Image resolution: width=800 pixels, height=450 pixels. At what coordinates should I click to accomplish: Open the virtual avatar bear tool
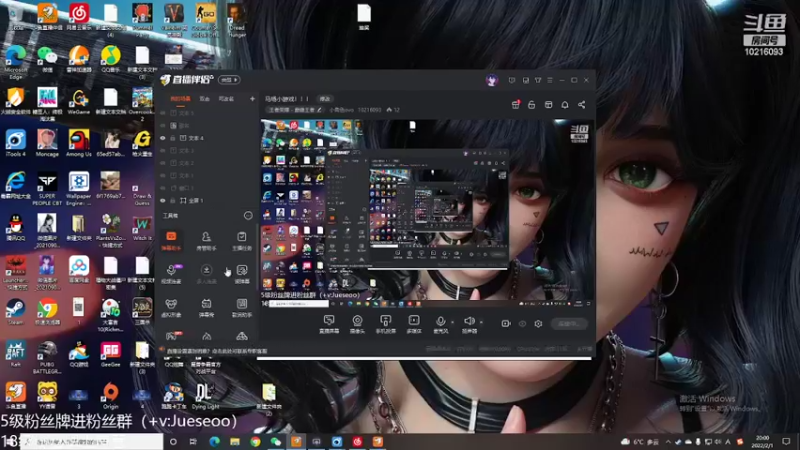171,308
